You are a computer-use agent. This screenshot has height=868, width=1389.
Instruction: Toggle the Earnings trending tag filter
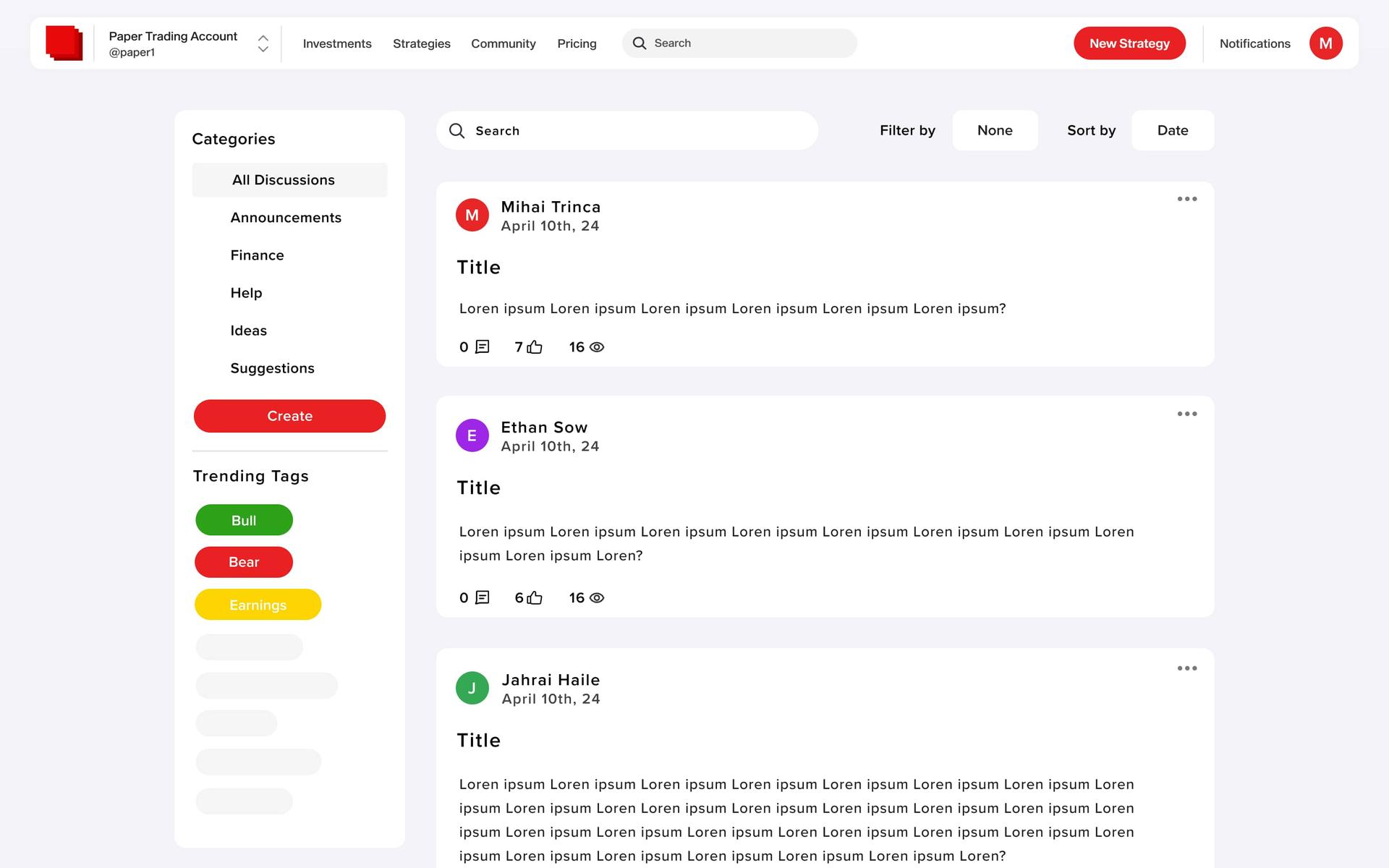click(257, 604)
